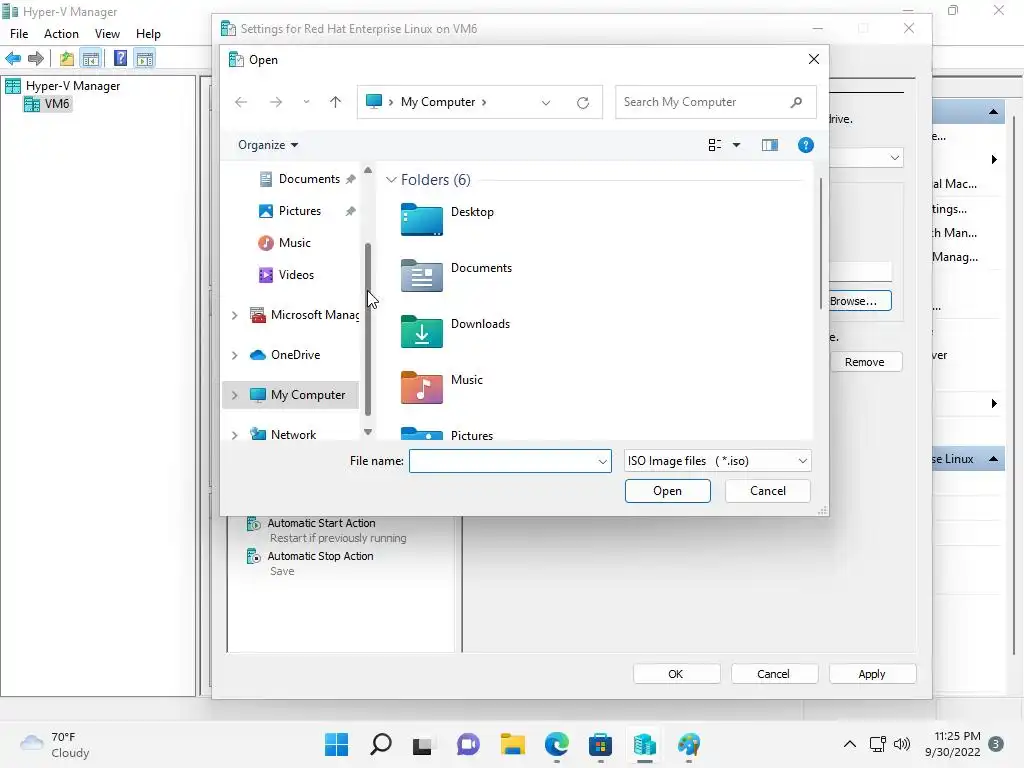Expand Microsoft Management node
This screenshot has height=768, width=1024.
click(234, 315)
